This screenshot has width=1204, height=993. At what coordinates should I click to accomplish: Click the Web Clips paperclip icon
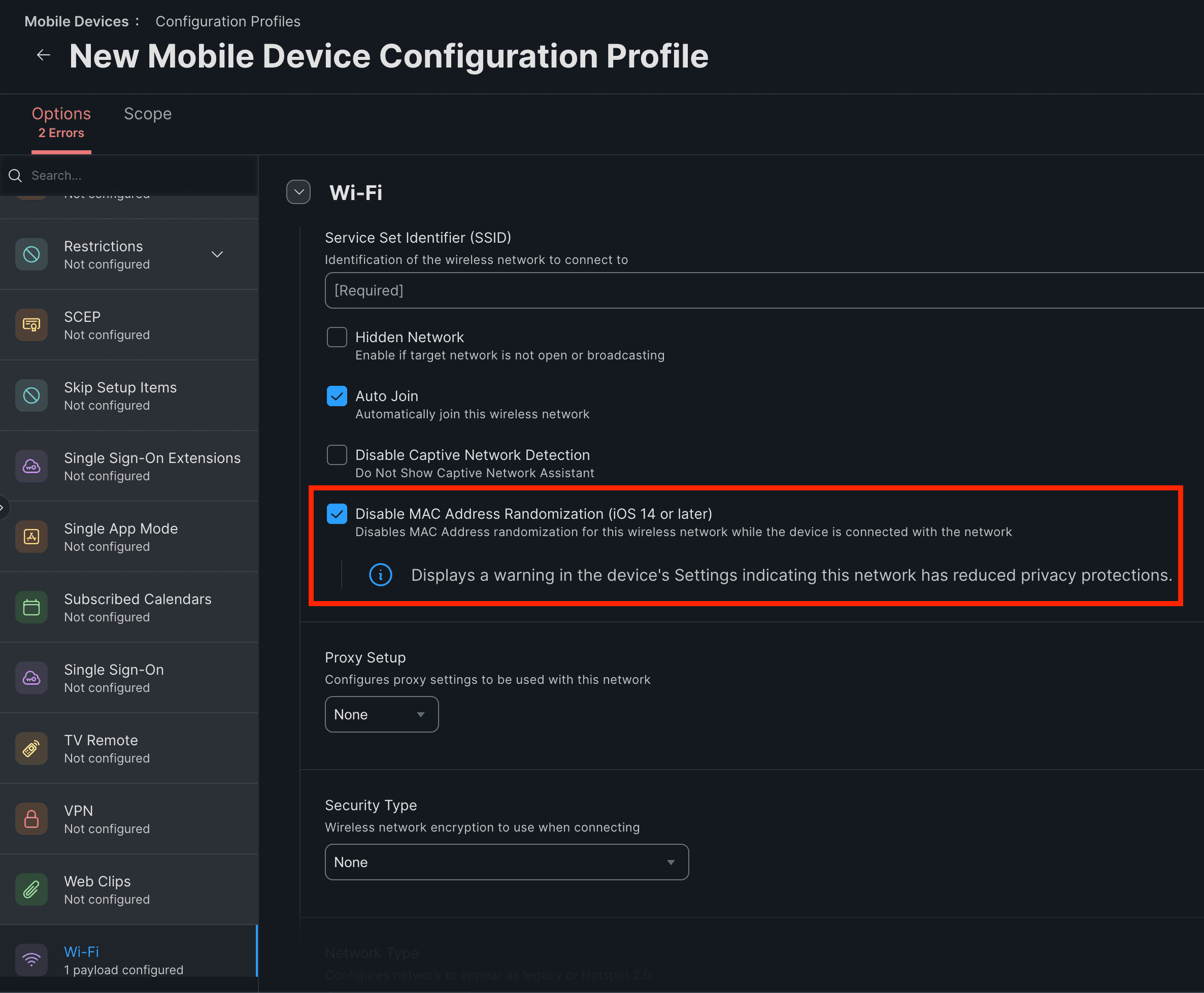[x=31, y=889]
